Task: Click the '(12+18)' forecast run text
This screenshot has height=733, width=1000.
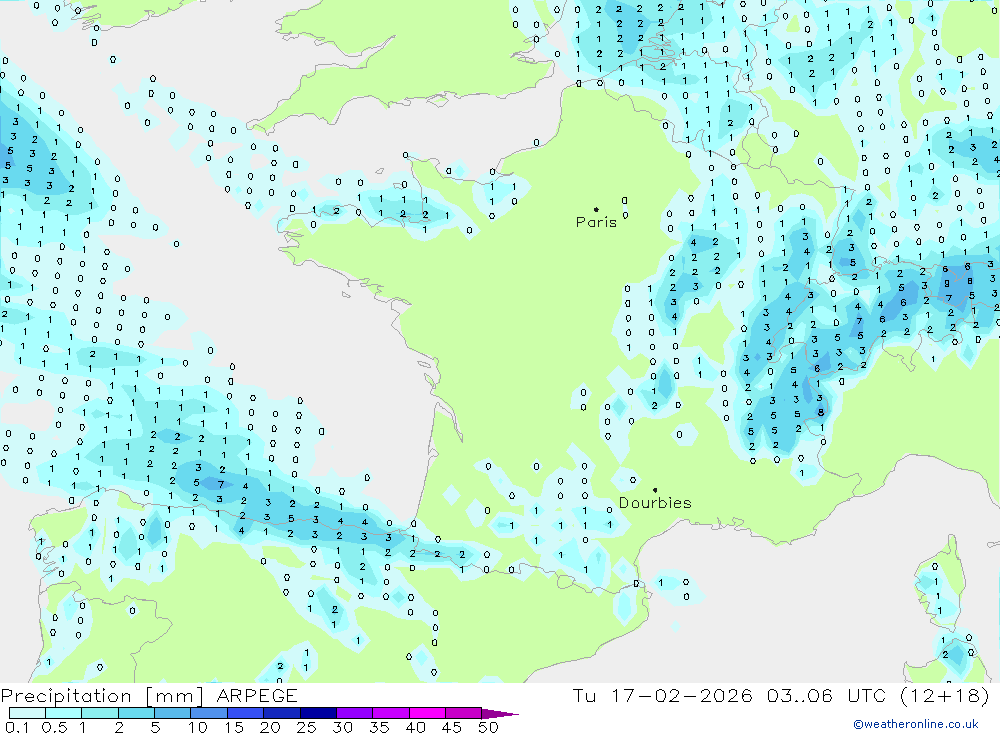Action: [x=945, y=695]
